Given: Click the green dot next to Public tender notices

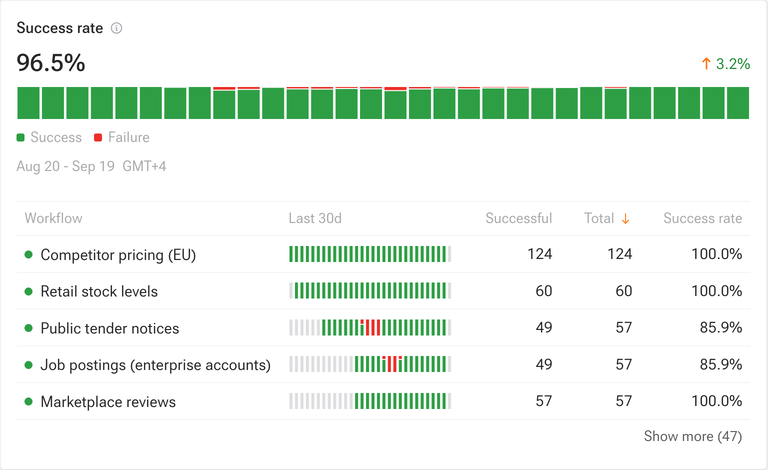Looking at the screenshot, I should click(28, 328).
